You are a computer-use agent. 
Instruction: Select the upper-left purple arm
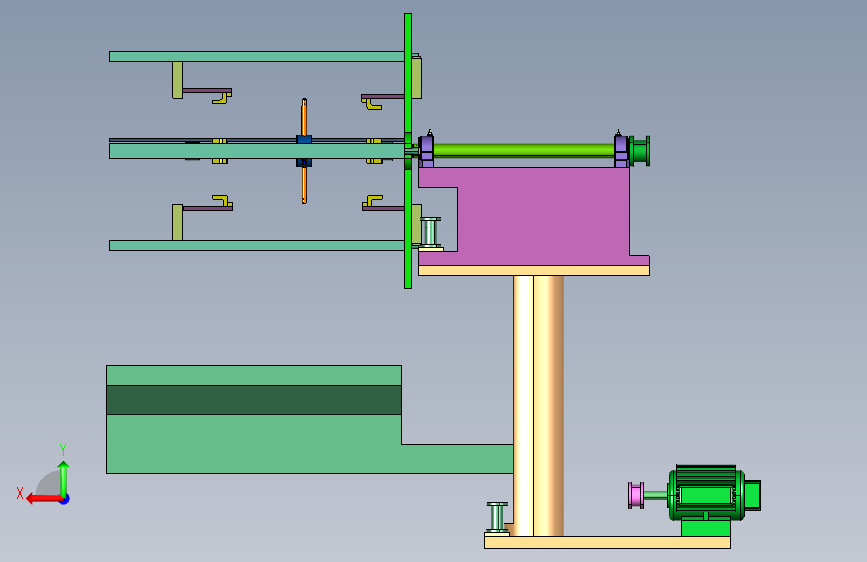click(x=207, y=90)
